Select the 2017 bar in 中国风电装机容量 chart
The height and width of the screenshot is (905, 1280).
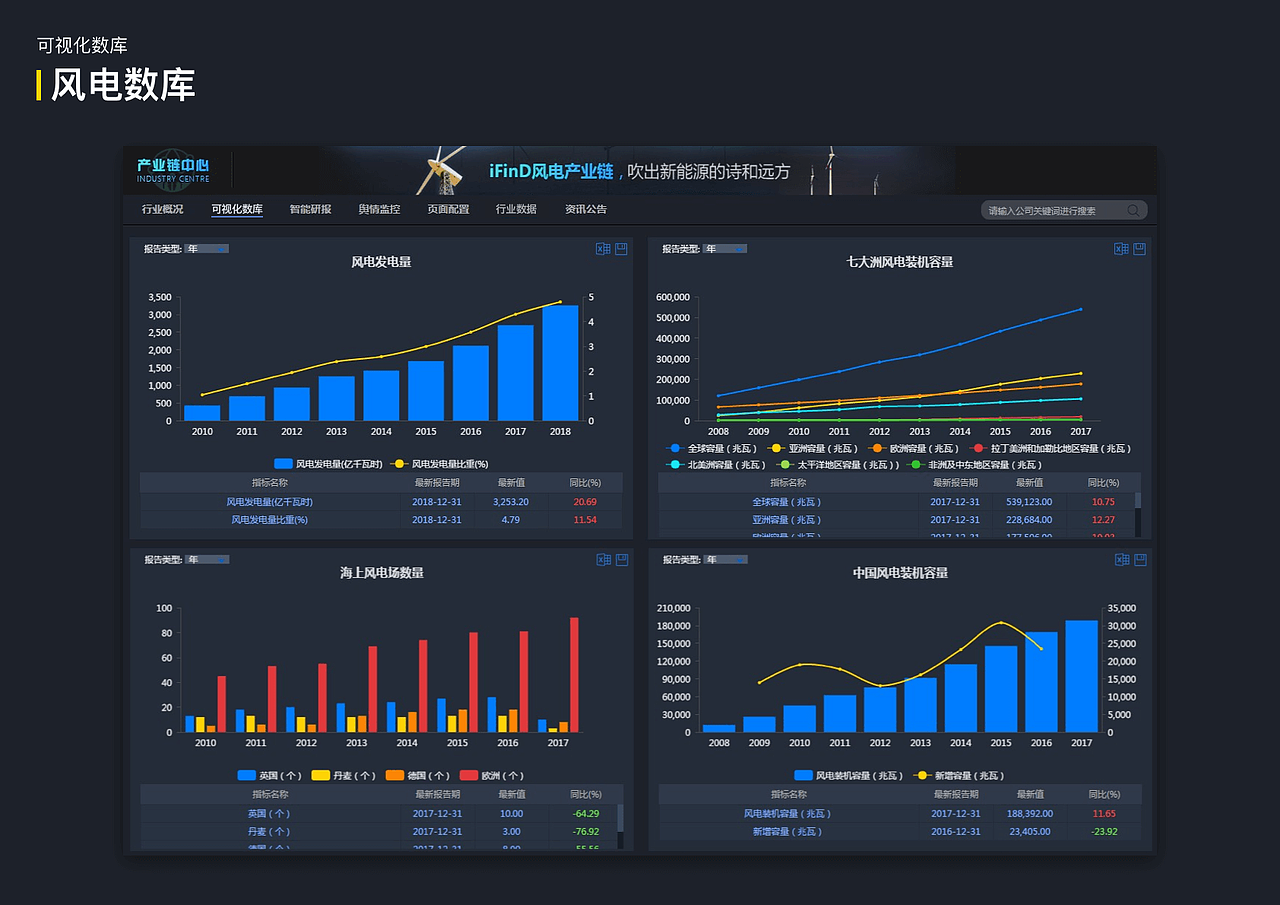1081,676
